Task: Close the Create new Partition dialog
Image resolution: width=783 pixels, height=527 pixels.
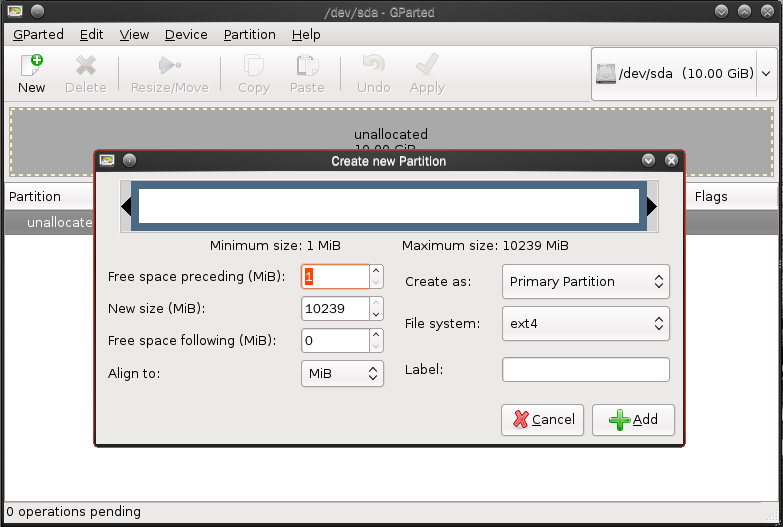Action: click(x=671, y=160)
